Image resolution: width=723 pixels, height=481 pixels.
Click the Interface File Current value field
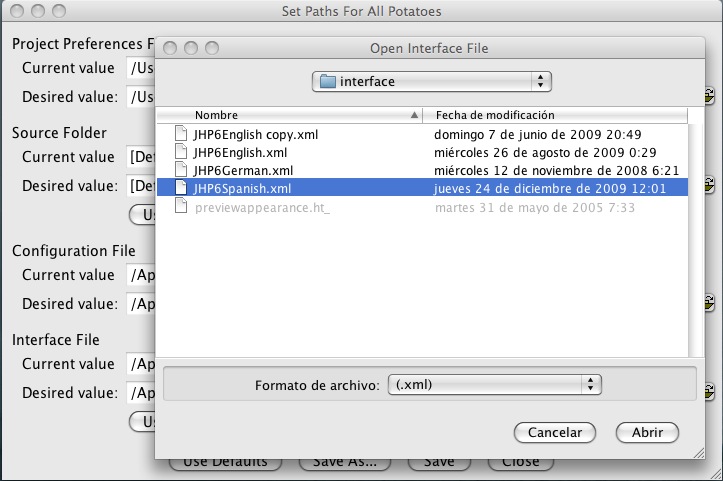point(141,364)
